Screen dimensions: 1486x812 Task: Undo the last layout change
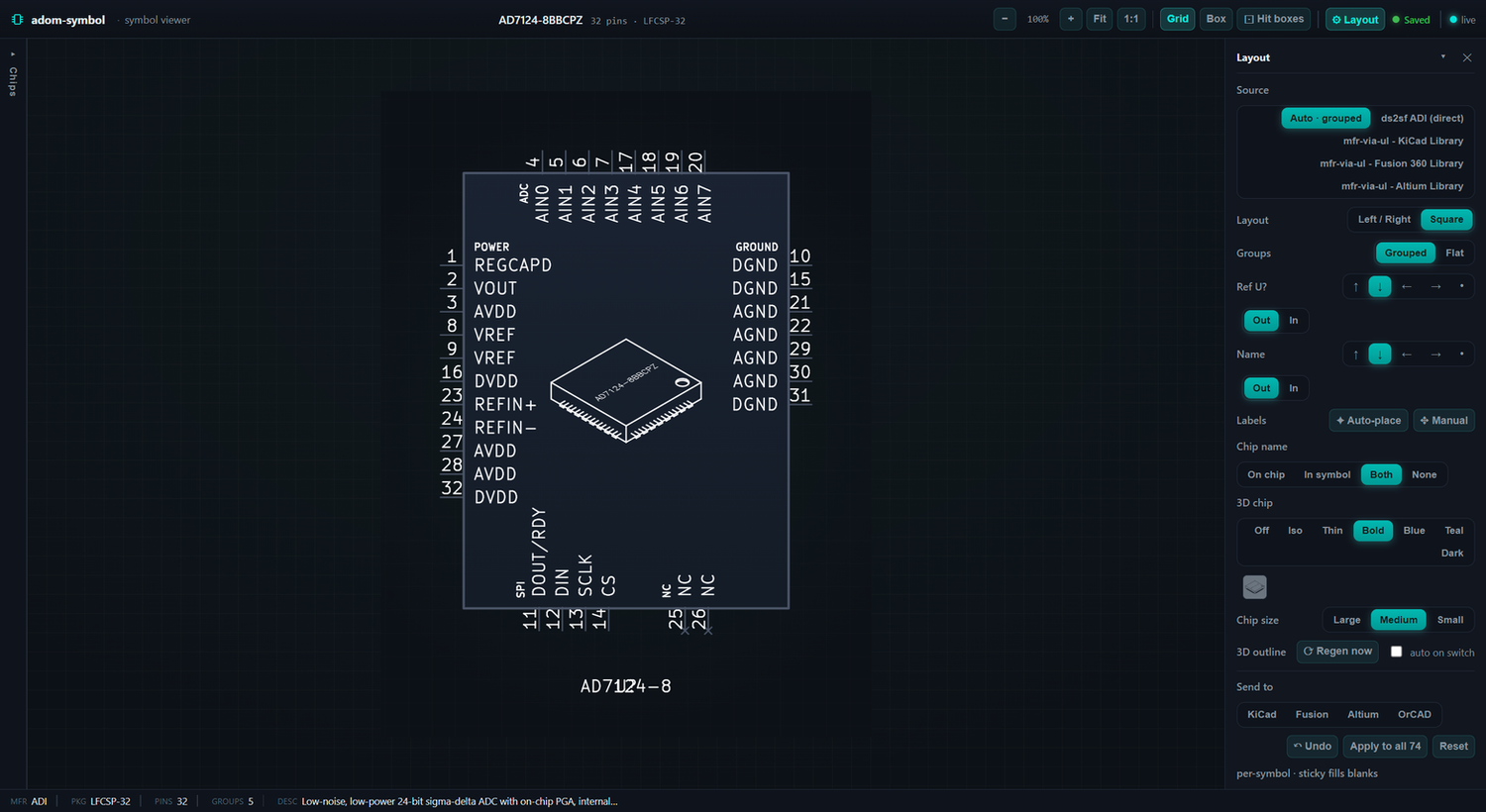coord(1313,747)
